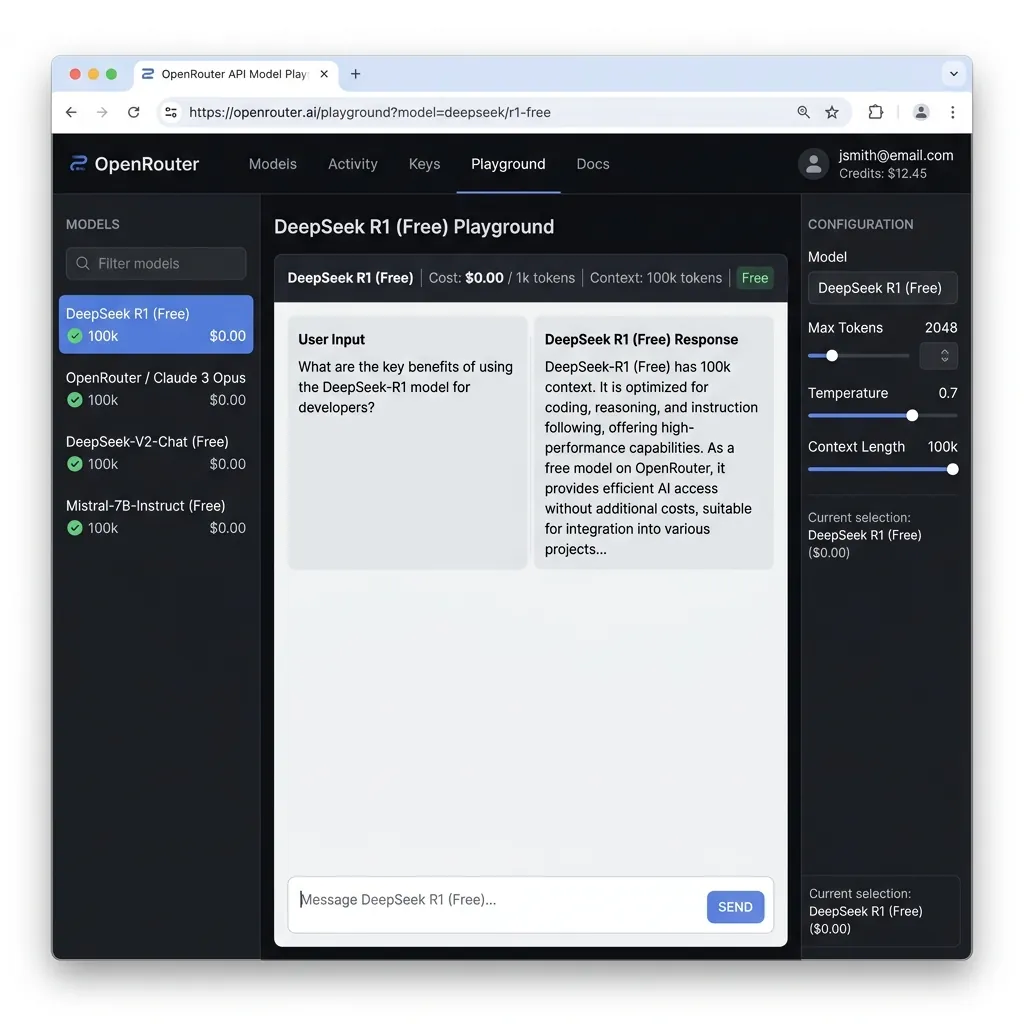The image size is (1024, 1024).
Task: Focus the Filter models search field
Action: pyautogui.click(x=156, y=263)
